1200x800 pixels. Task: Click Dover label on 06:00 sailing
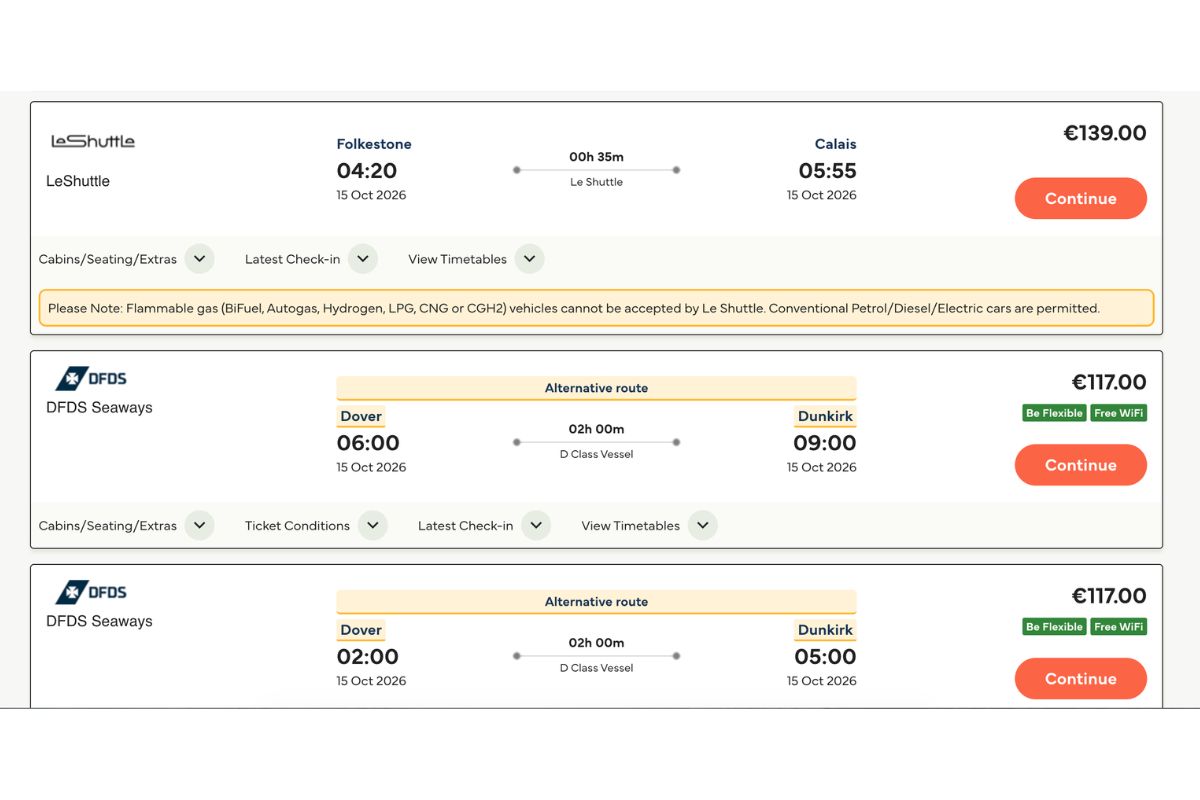pos(361,417)
